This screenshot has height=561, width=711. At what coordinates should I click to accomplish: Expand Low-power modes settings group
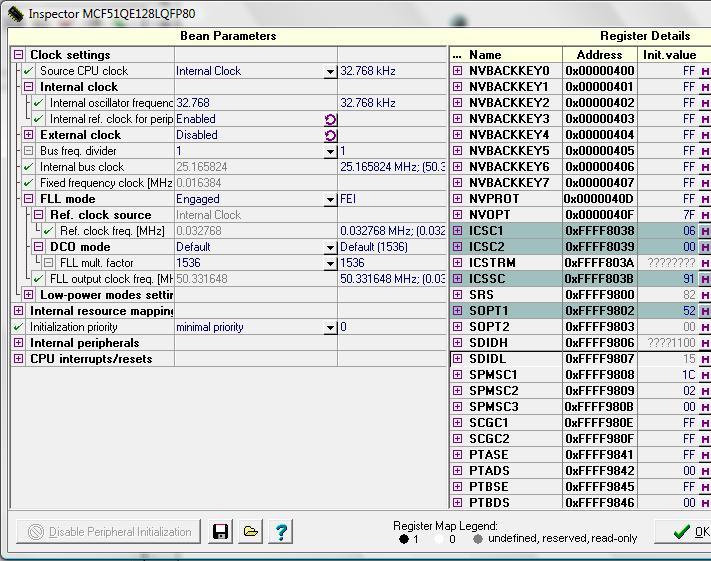click(29, 295)
